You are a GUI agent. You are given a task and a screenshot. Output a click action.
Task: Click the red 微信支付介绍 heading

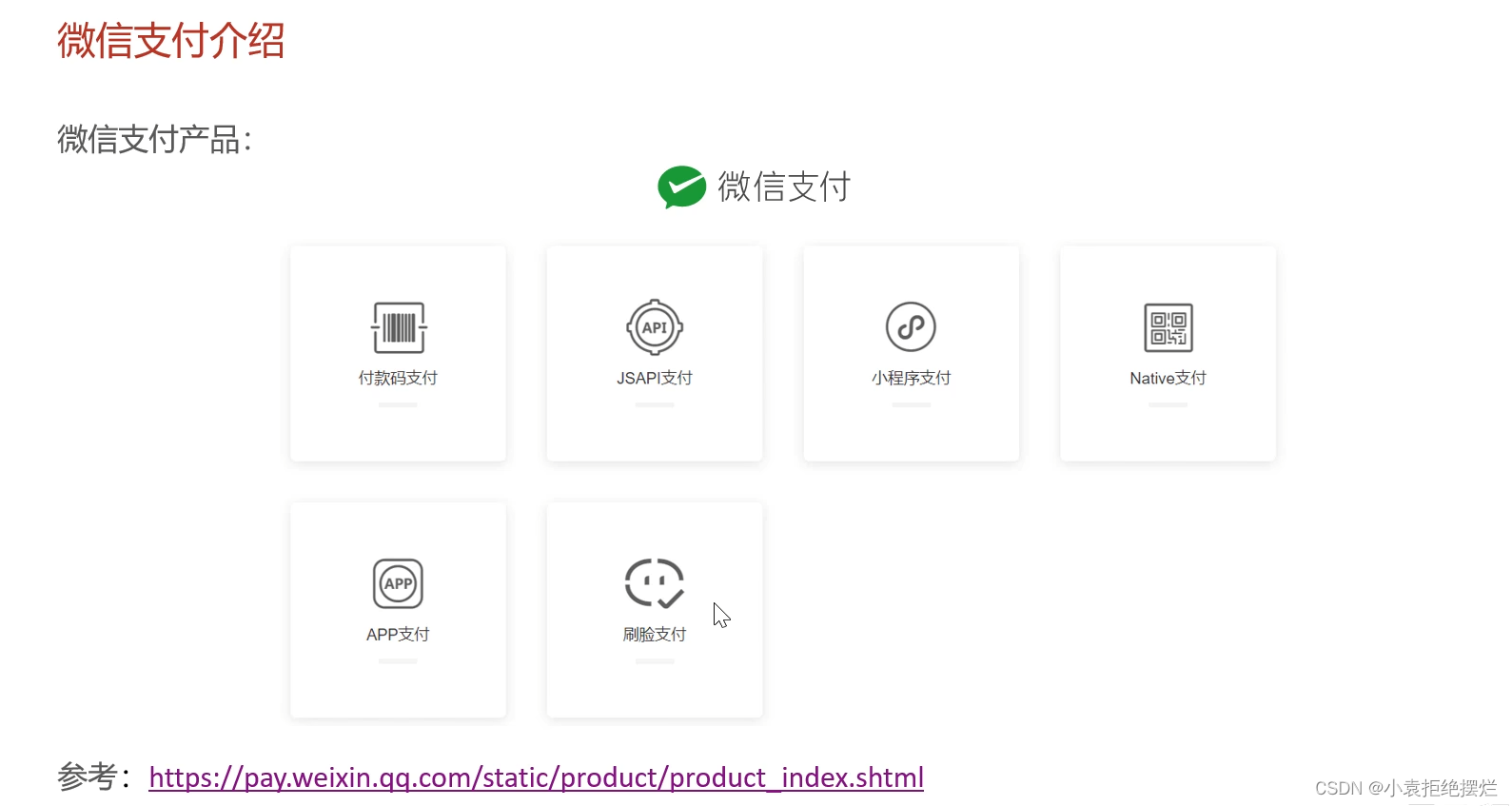(x=171, y=41)
